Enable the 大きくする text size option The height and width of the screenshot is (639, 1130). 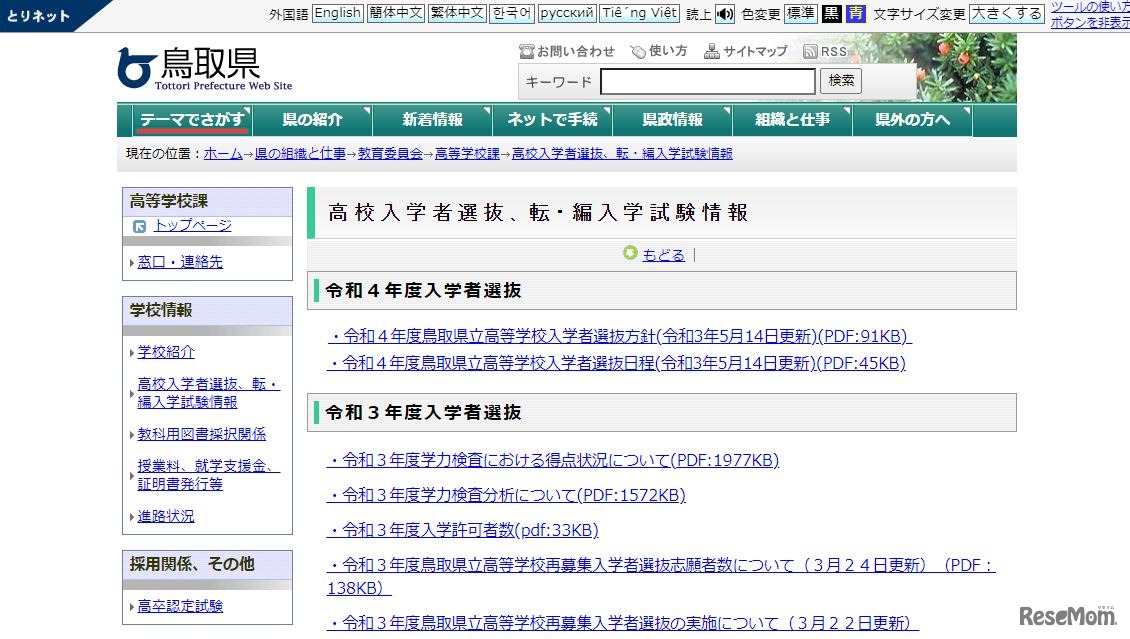tap(1005, 13)
